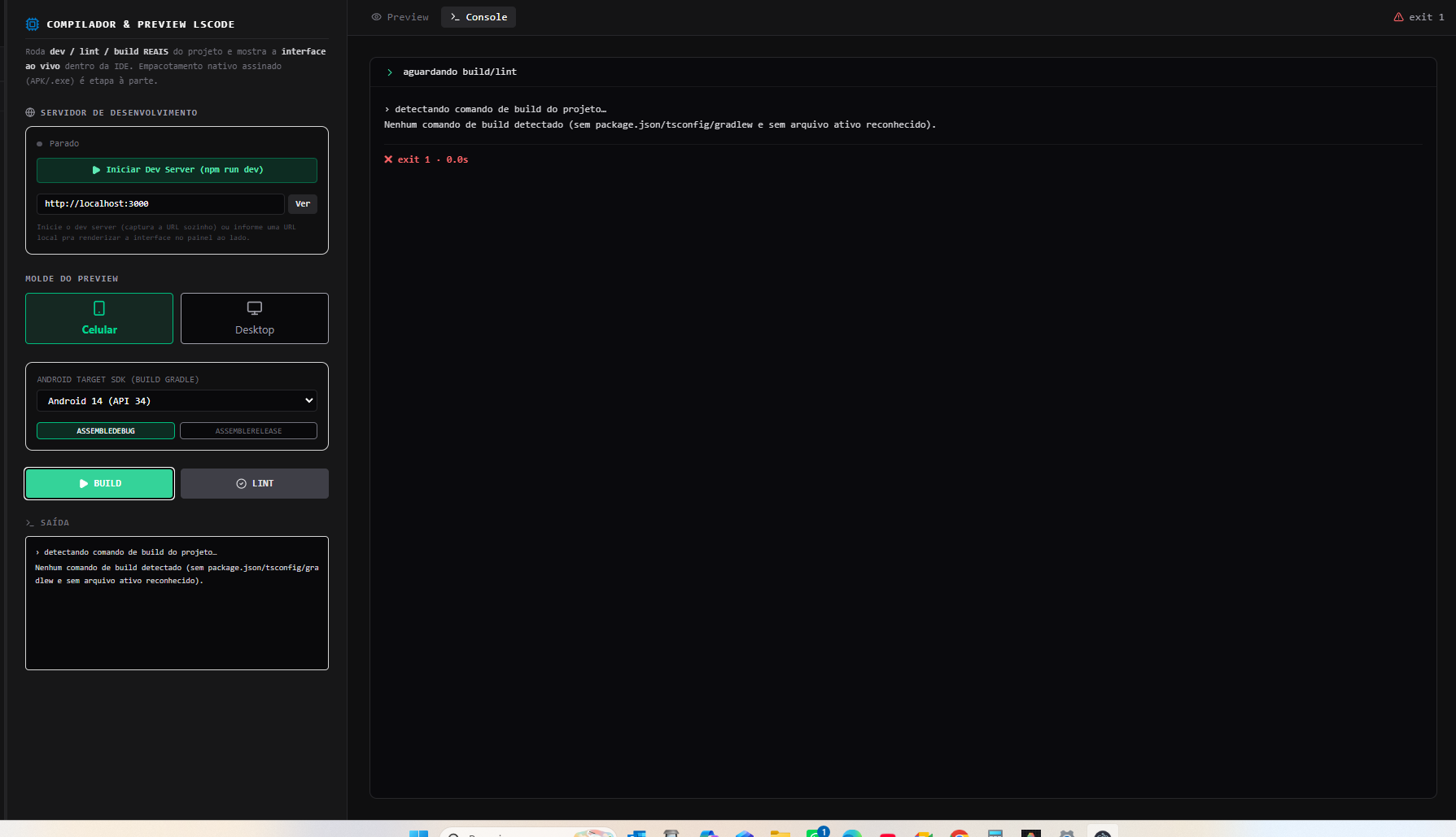
Task: Click the terminal icon beside SAÍDA
Action: point(30,523)
